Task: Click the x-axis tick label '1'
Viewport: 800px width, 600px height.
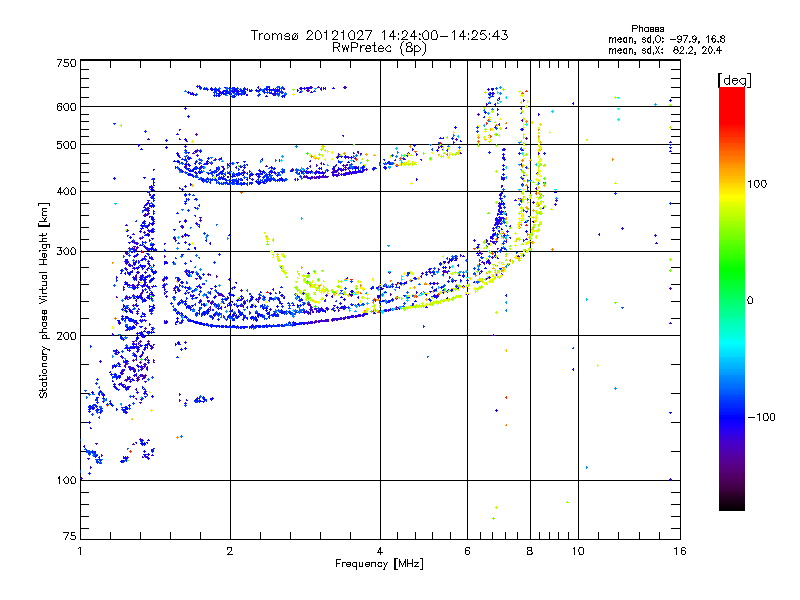Action: pyautogui.click(x=80, y=551)
